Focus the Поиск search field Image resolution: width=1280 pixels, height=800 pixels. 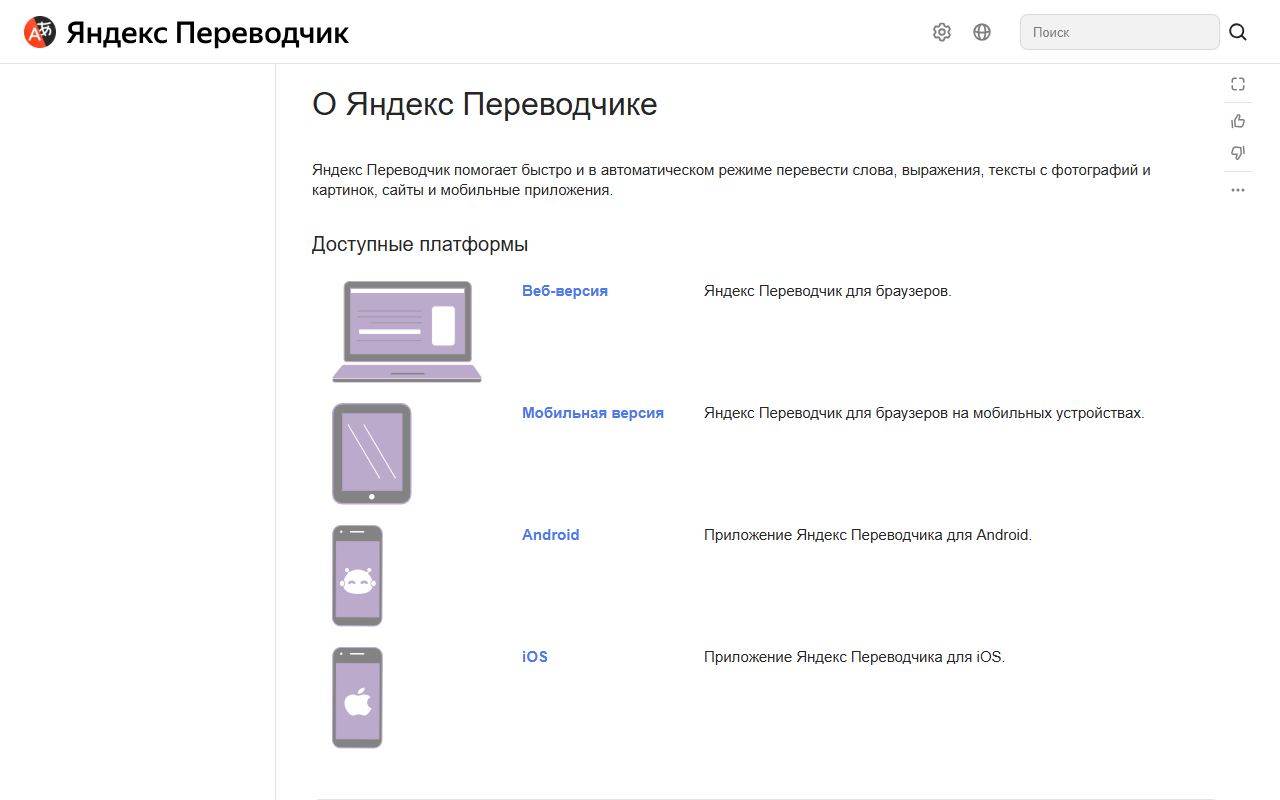click(1120, 32)
